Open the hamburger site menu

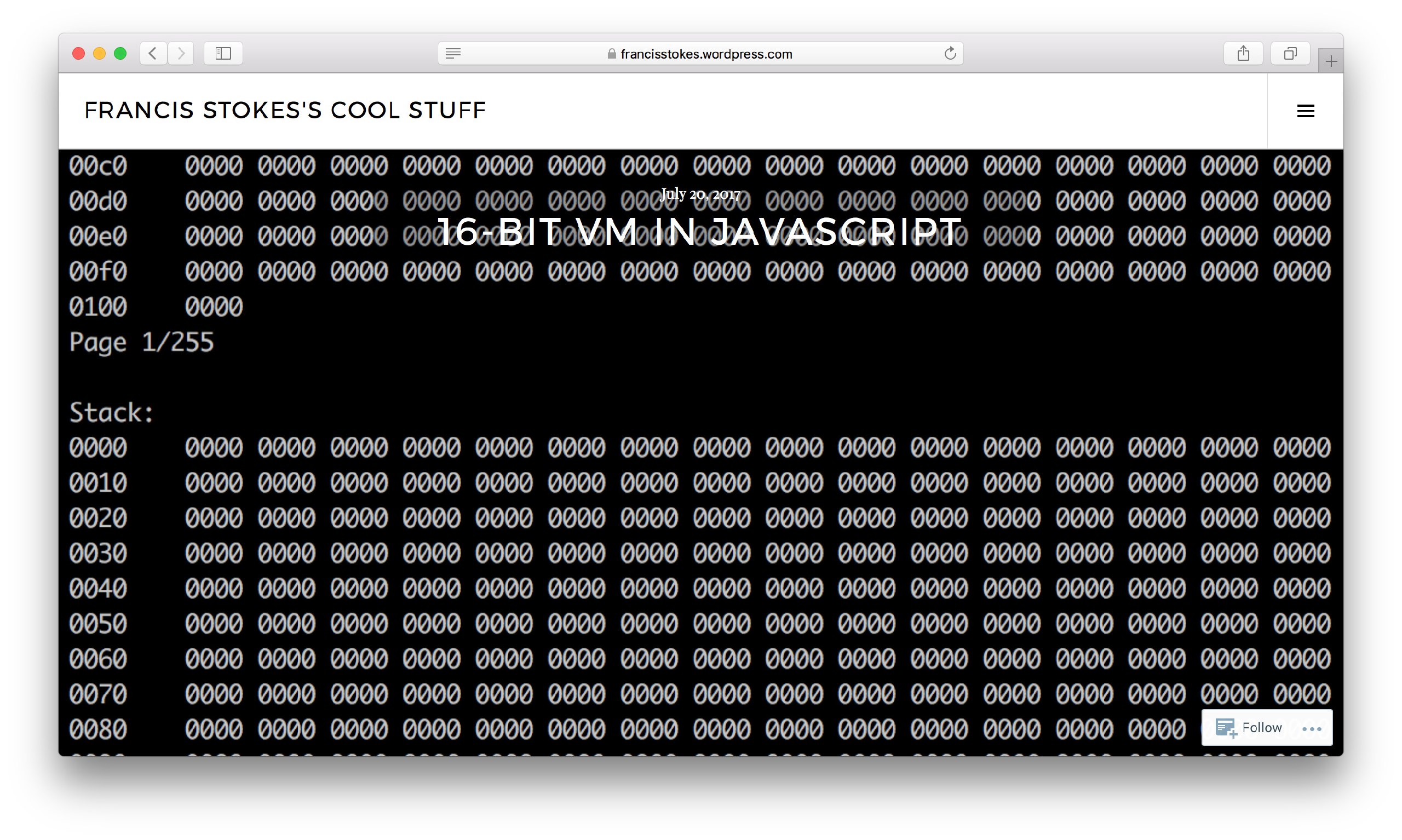(1305, 111)
